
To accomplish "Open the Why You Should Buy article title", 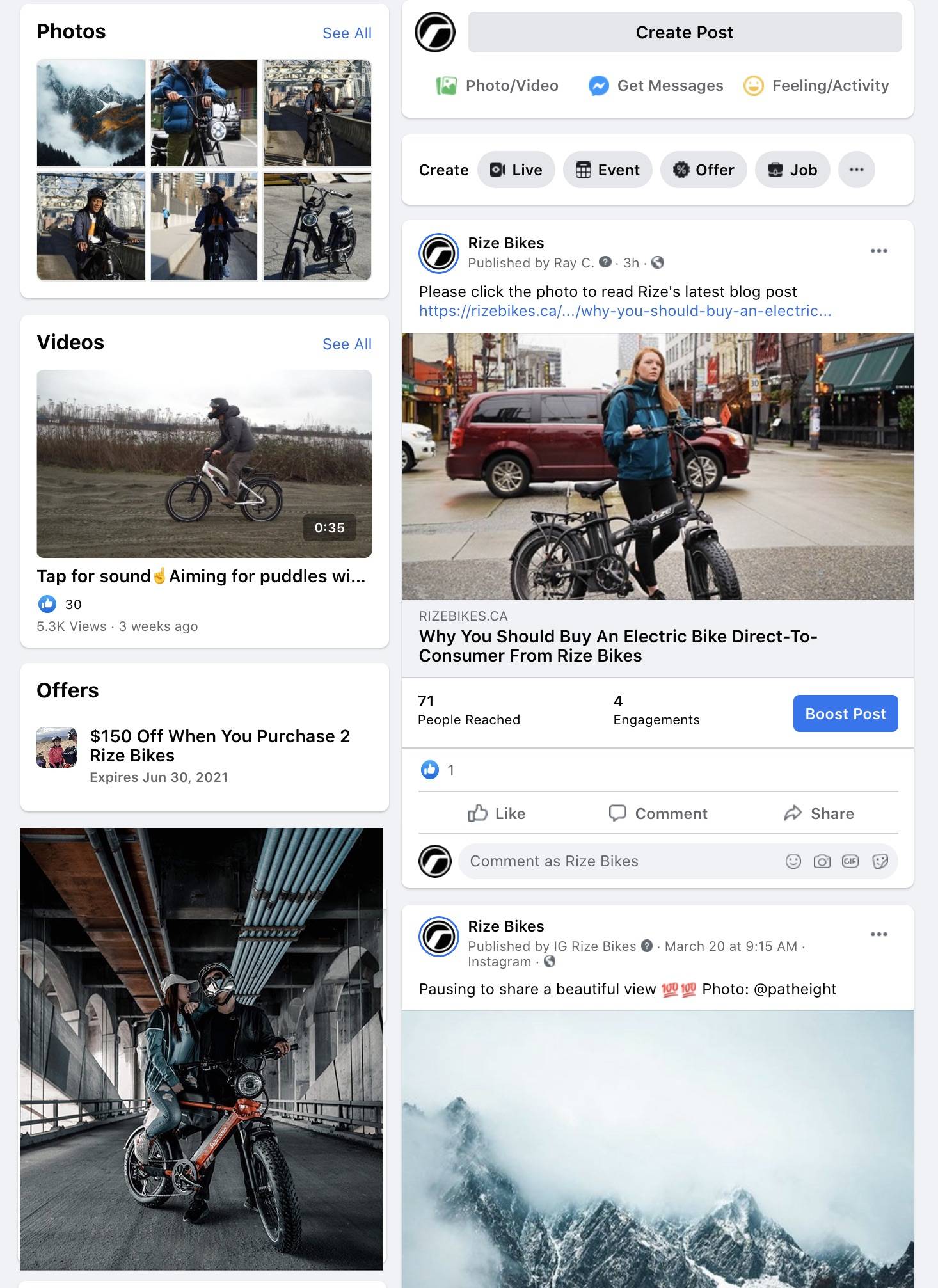I will [618, 646].
